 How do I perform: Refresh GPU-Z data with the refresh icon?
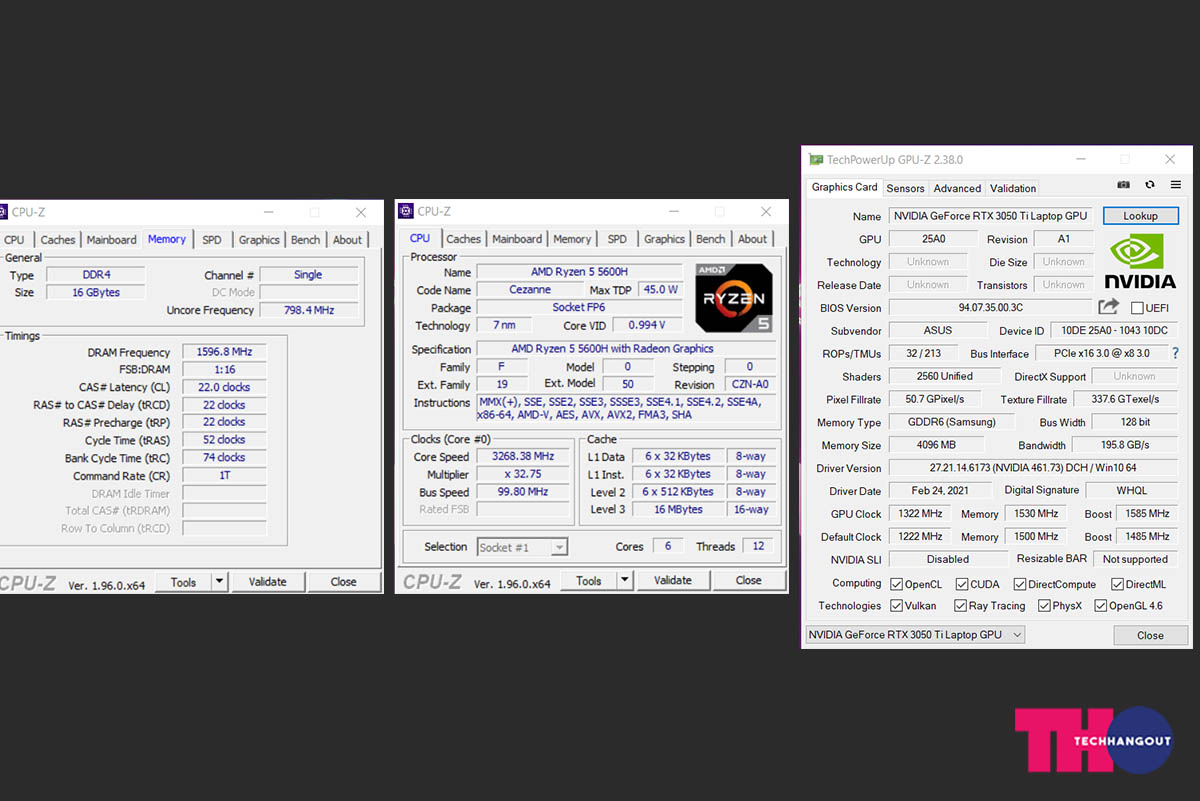[1150, 185]
